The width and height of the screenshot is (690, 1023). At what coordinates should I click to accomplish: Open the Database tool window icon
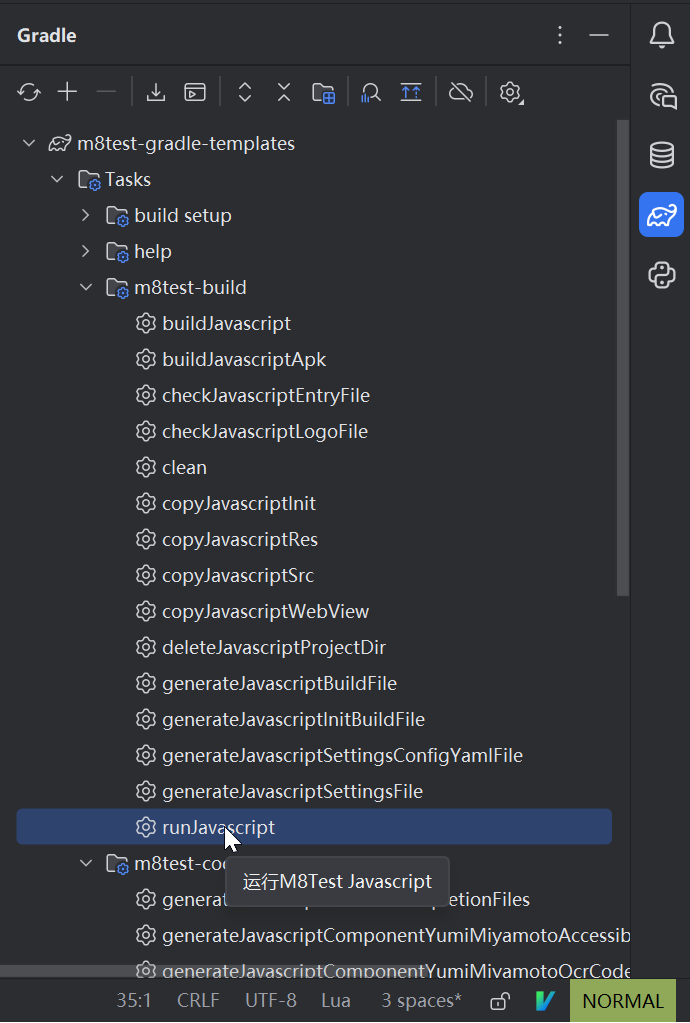[661, 155]
